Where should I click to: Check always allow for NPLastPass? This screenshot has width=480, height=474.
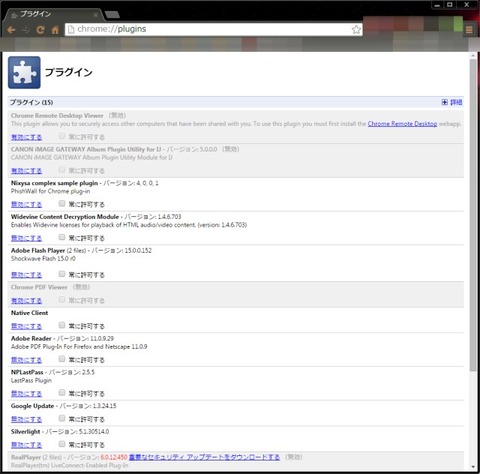point(62,392)
